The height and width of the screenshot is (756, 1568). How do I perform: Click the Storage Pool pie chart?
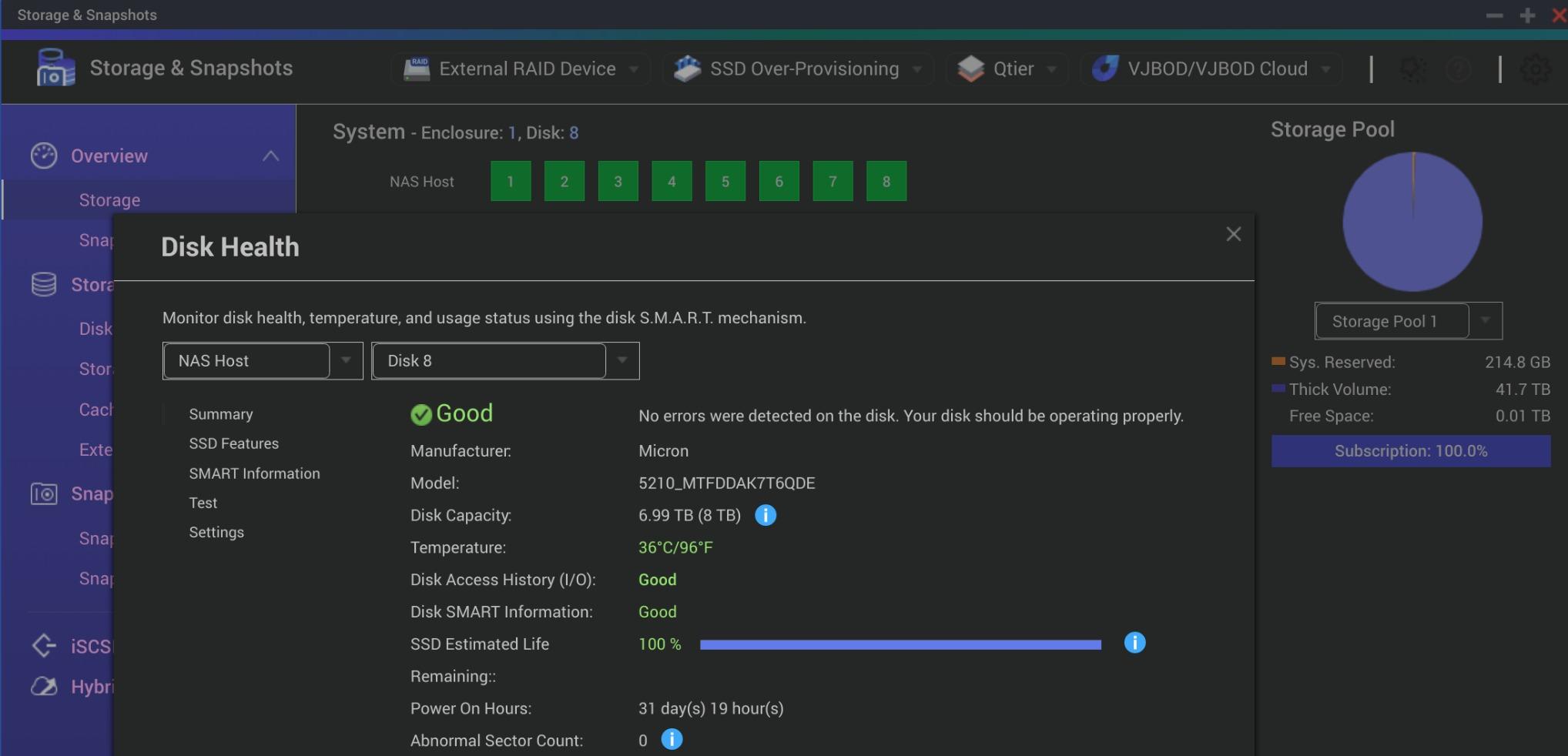[x=1412, y=222]
